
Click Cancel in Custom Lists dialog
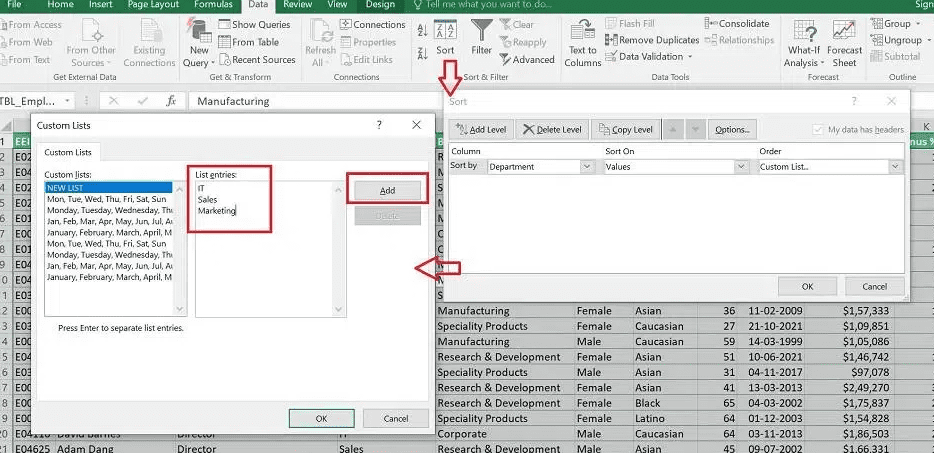point(395,418)
